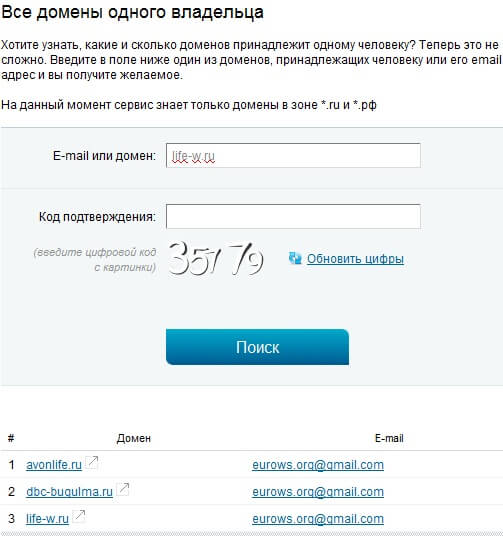Open external link icon next to life-w.ru

click(x=79, y=516)
